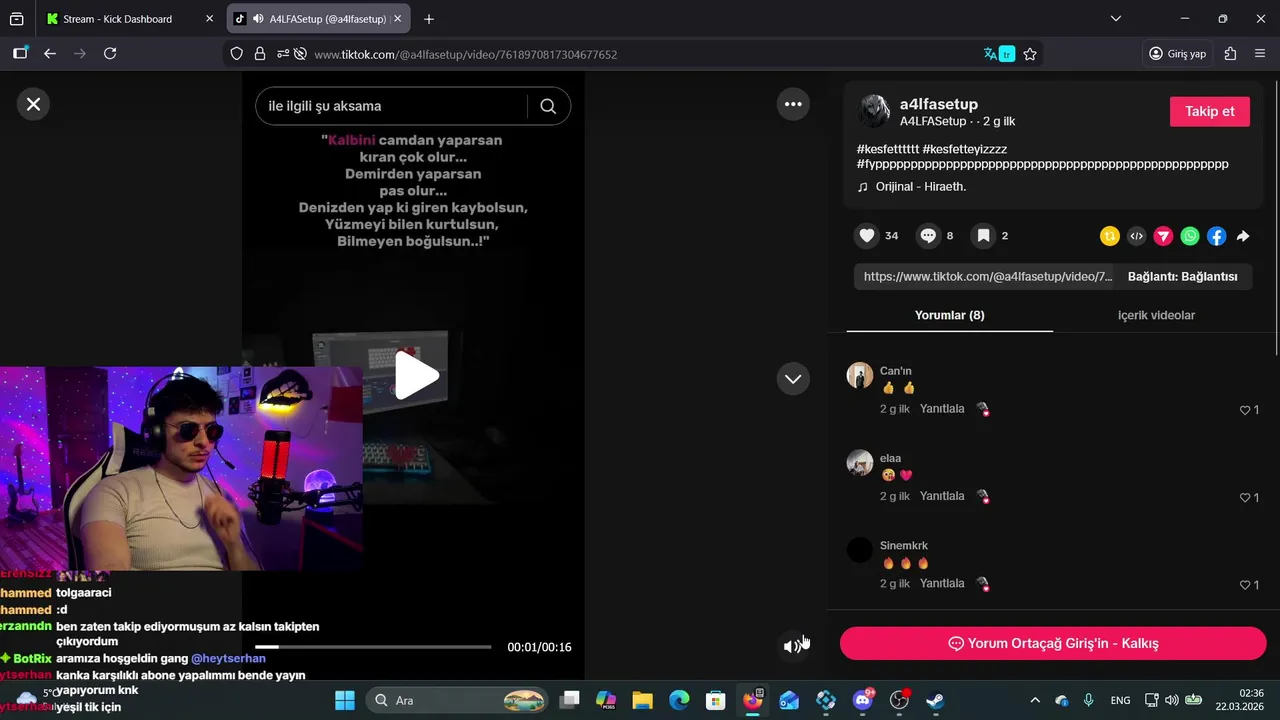Expand the list all tabs dropdown arrow

click(x=1116, y=19)
